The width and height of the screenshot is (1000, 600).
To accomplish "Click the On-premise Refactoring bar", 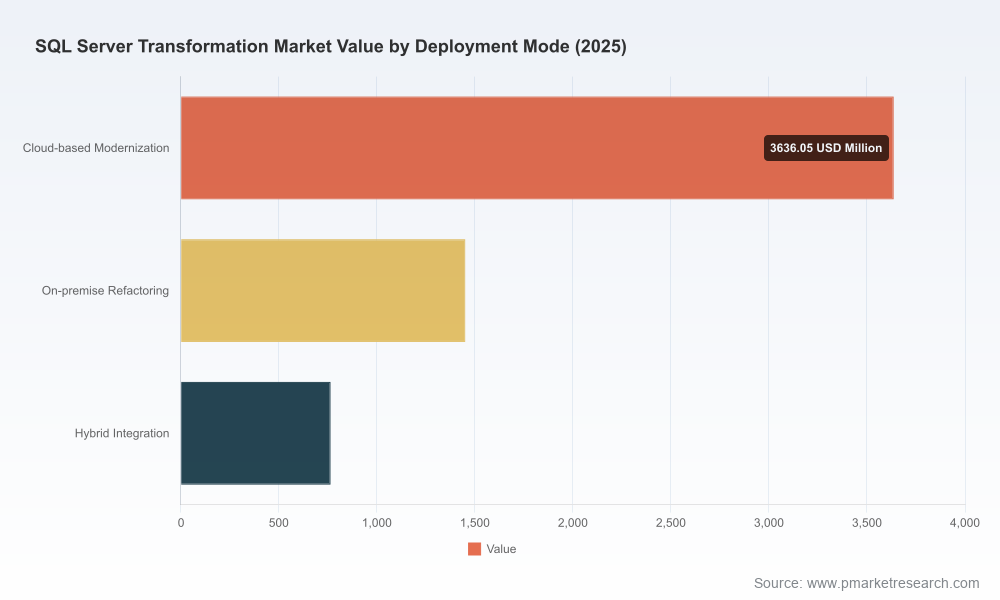I will [323, 291].
